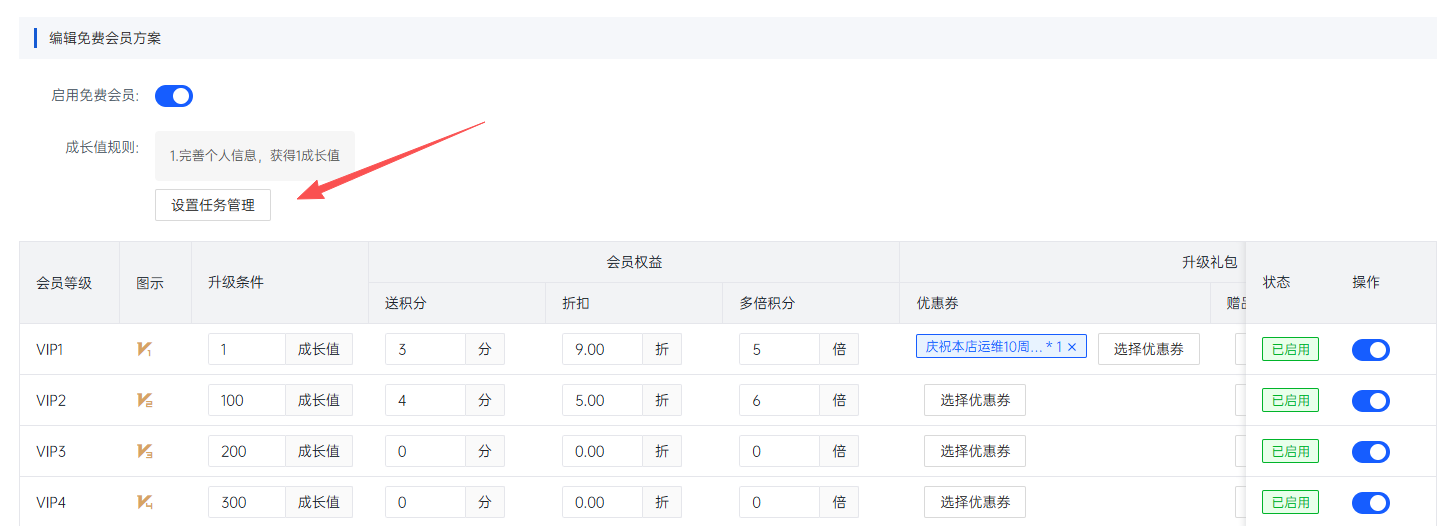
Task: Click the VIP1 level badge icon
Action: point(145,349)
